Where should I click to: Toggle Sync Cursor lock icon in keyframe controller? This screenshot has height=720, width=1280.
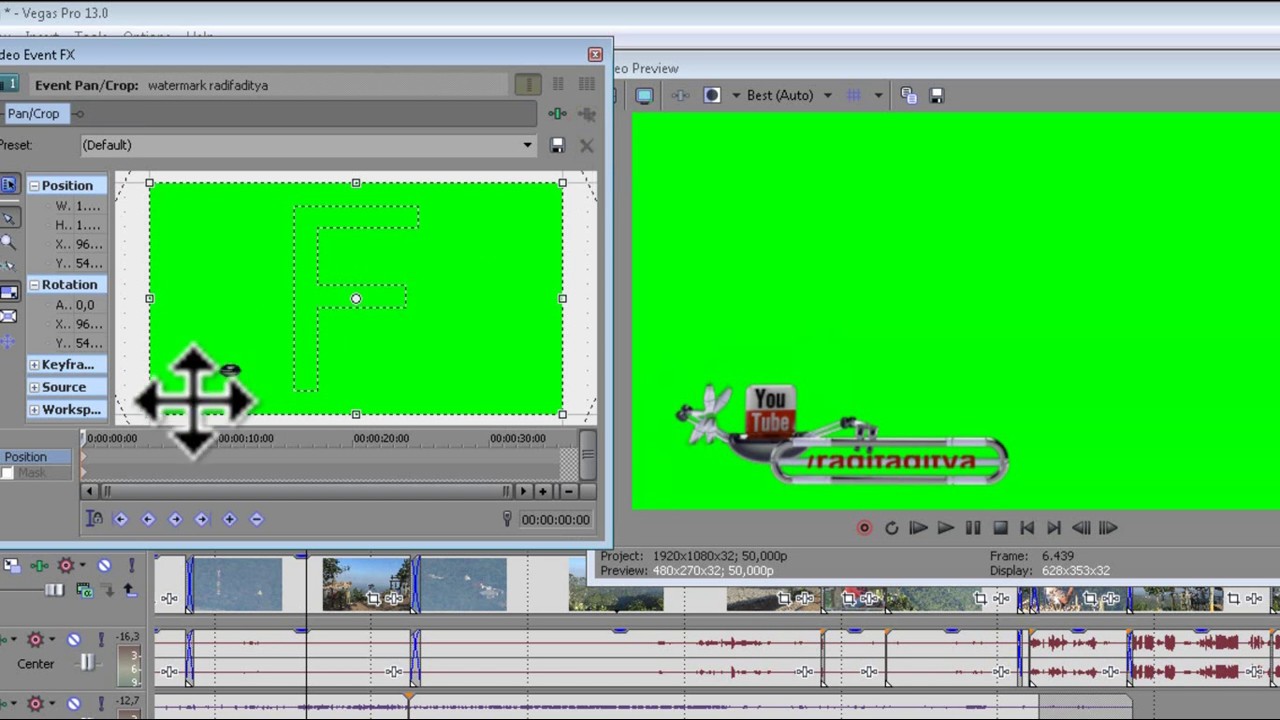94,519
